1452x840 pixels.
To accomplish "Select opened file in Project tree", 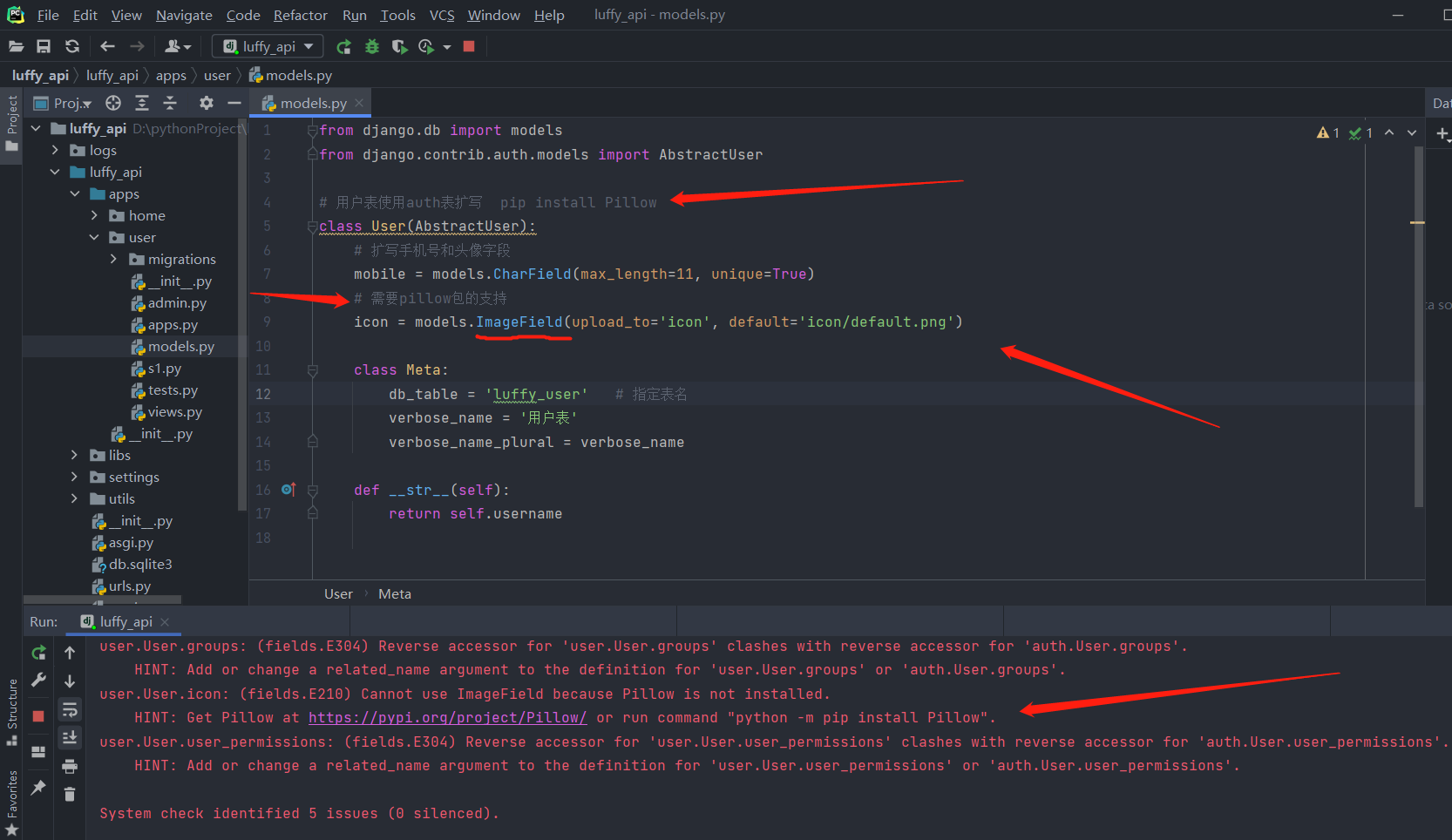I will pyautogui.click(x=113, y=103).
